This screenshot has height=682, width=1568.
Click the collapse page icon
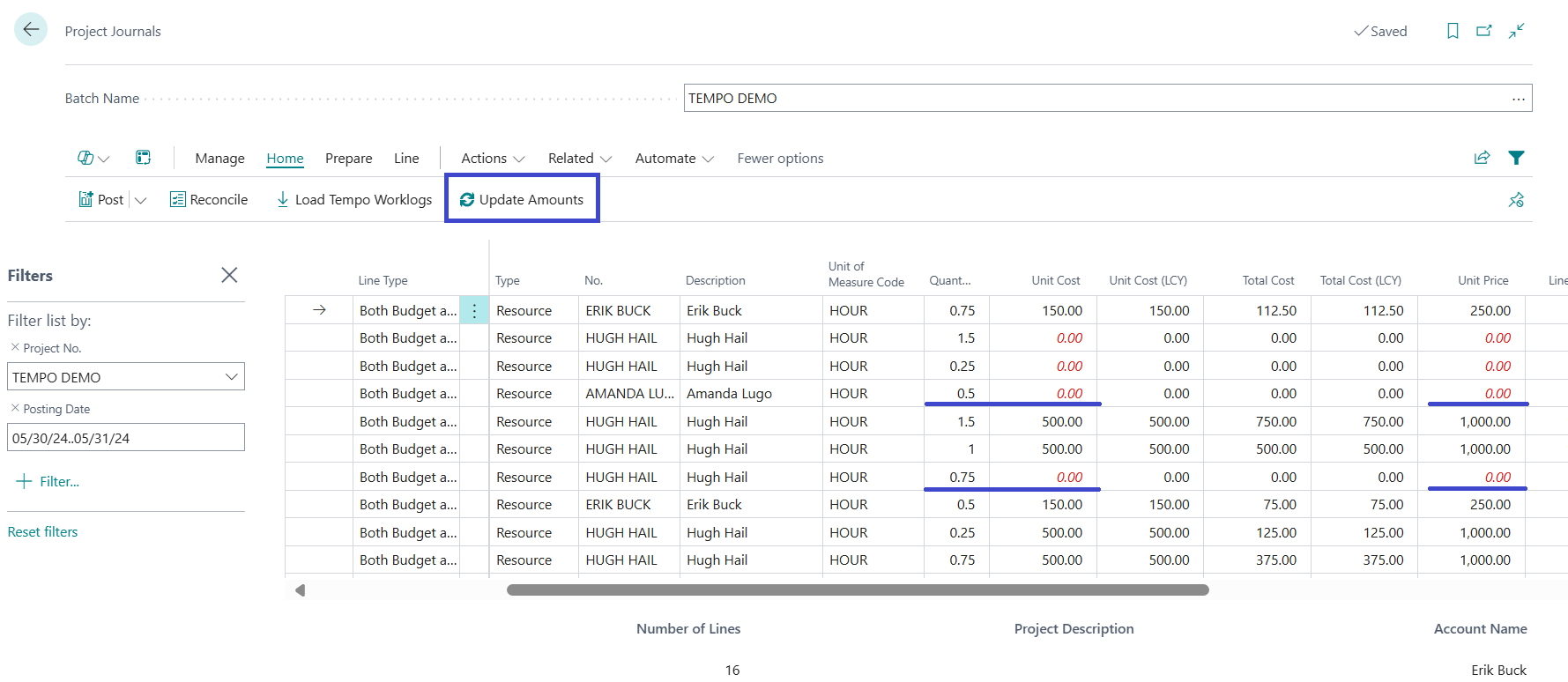coord(1516,31)
